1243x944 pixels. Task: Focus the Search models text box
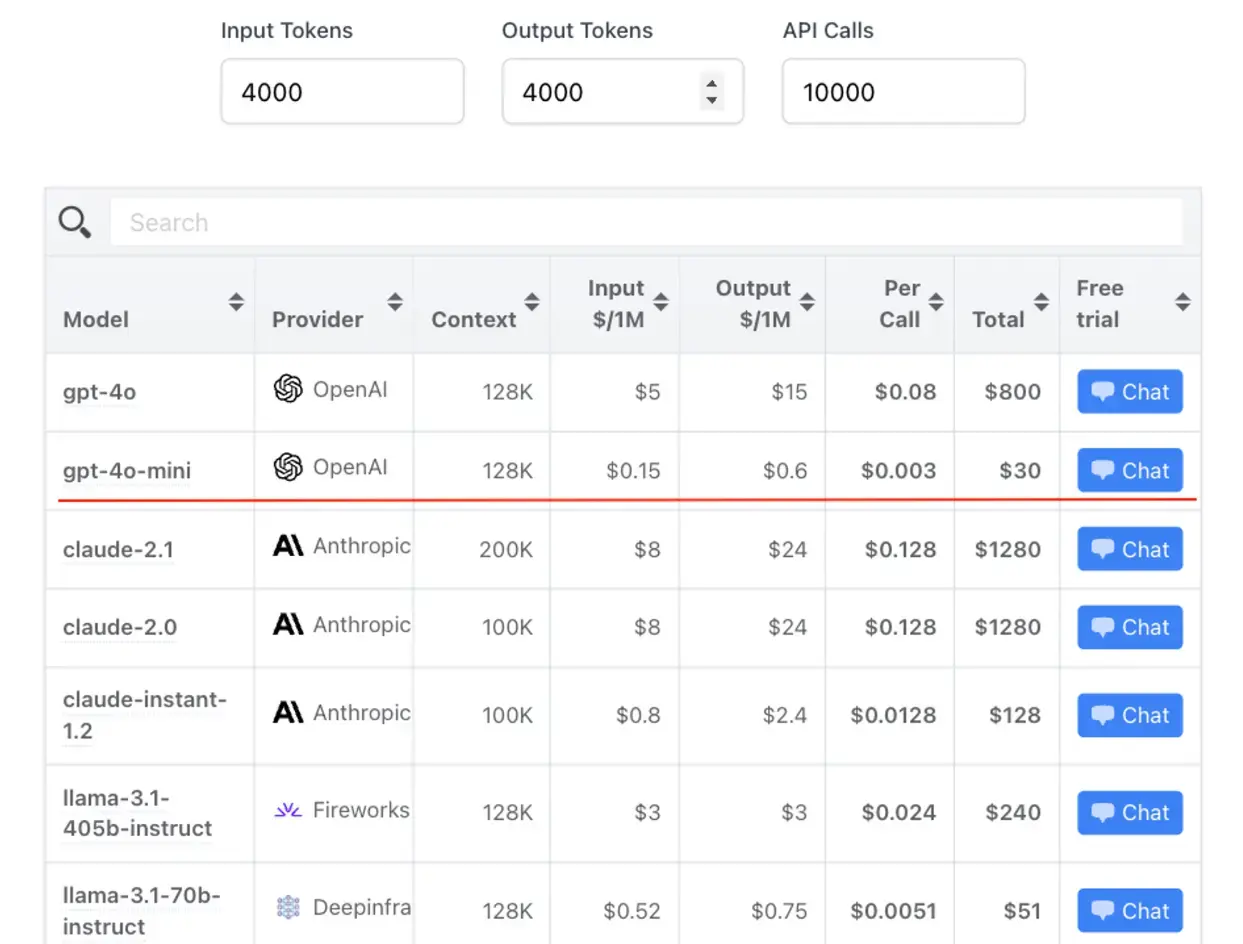coord(646,222)
